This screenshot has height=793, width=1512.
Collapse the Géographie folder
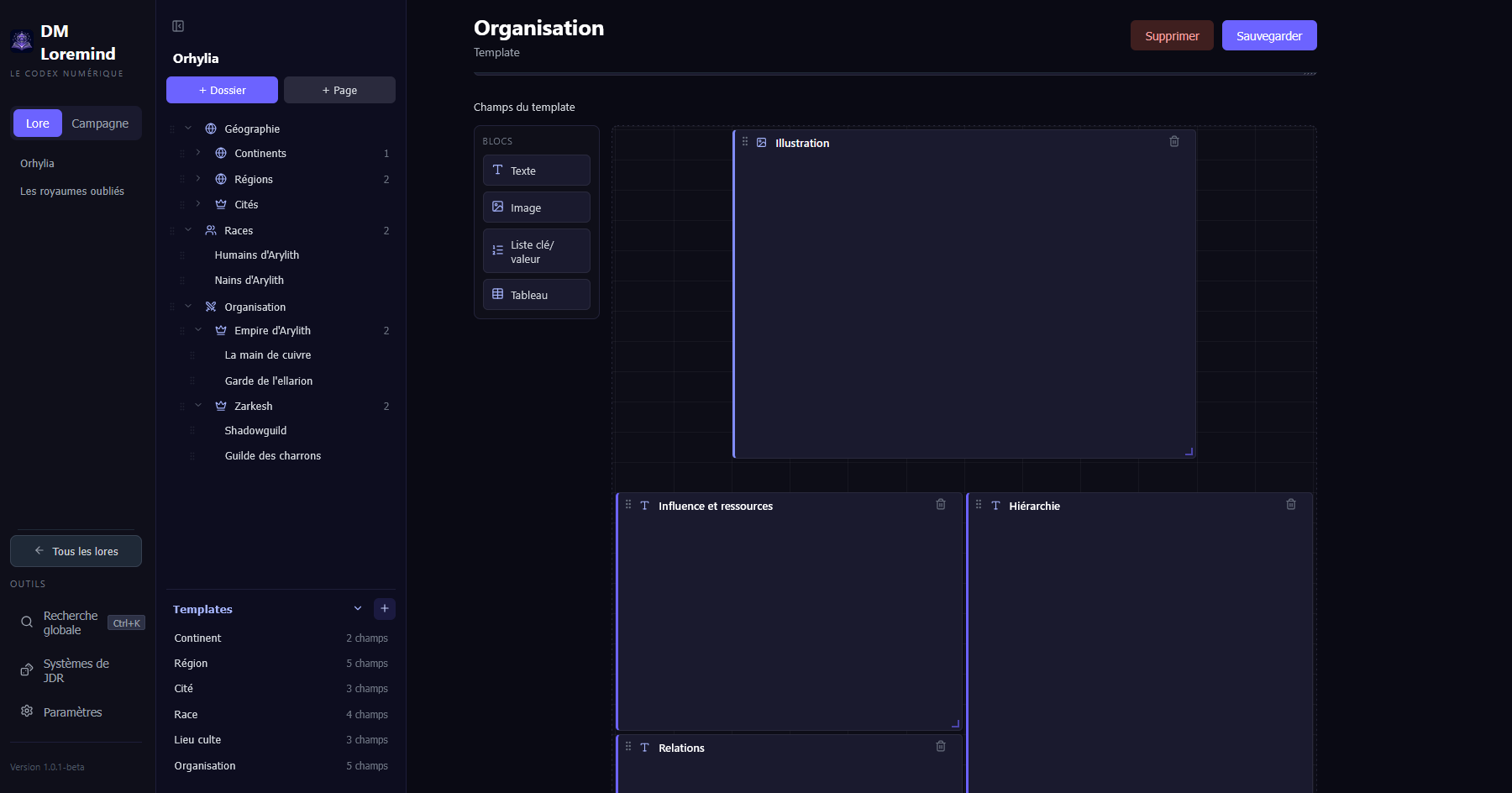pos(188,128)
